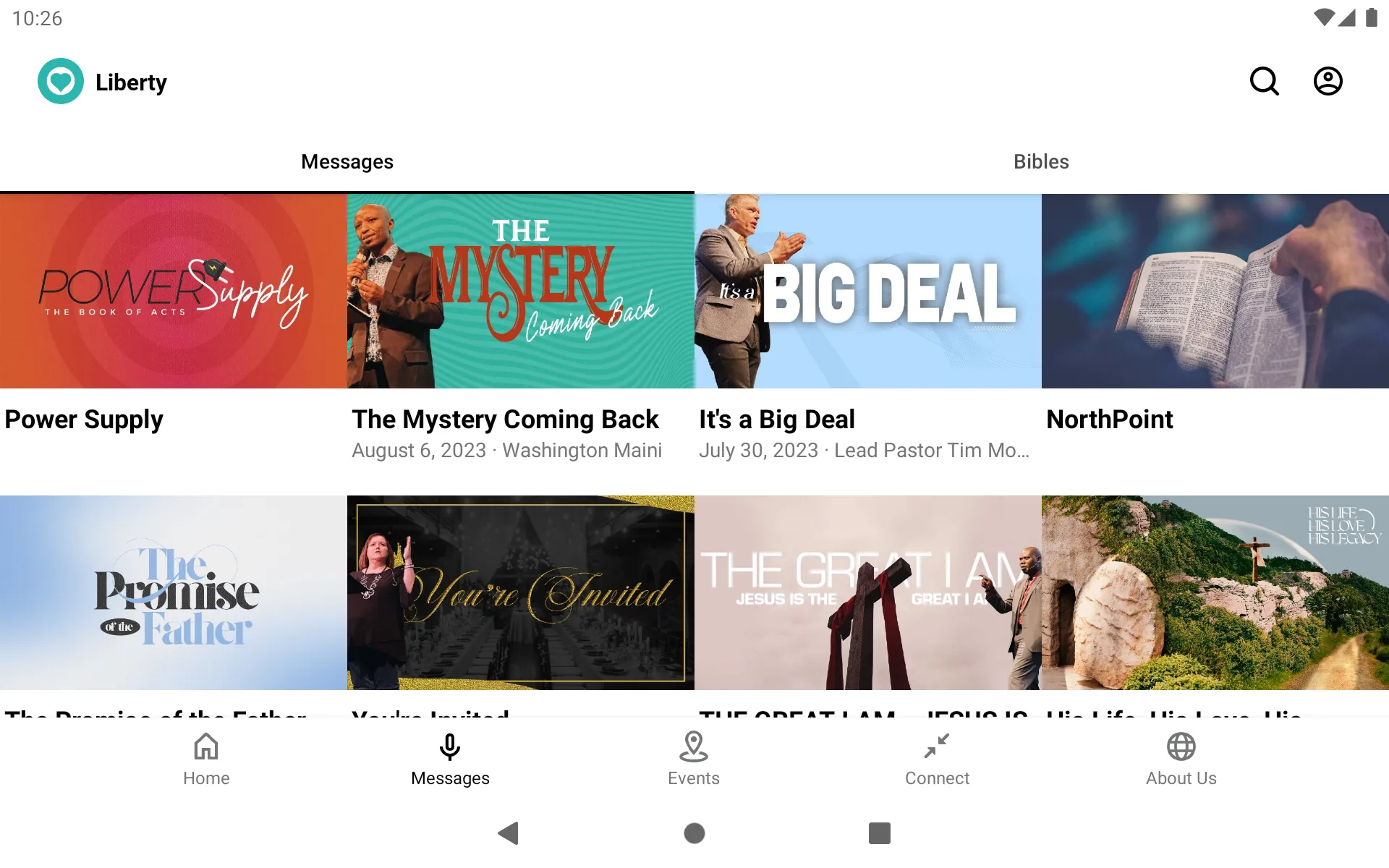Screen dimensions: 1389x868
Task: Open the user profile icon
Action: pyautogui.click(x=1328, y=81)
